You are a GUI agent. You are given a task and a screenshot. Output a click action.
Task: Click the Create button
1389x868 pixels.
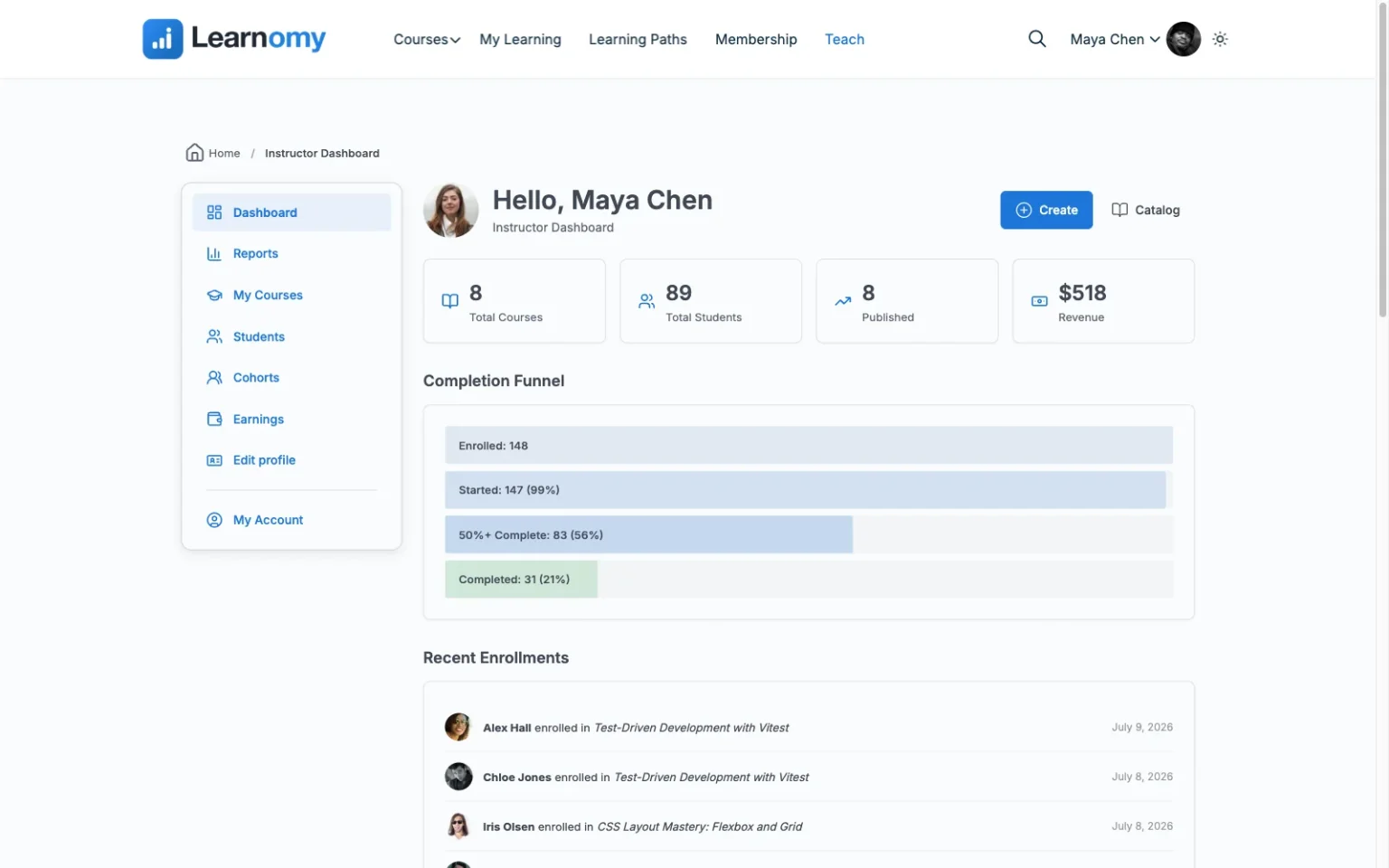[1046, 210]
